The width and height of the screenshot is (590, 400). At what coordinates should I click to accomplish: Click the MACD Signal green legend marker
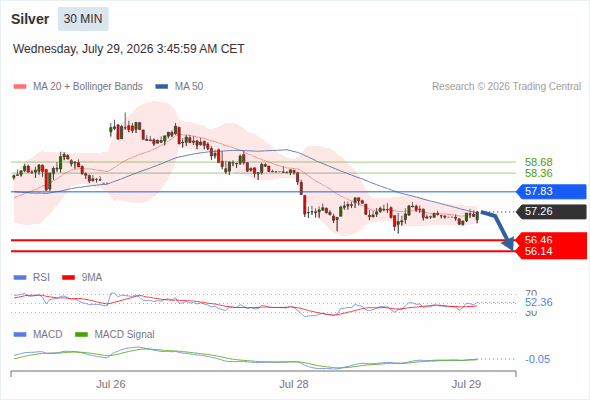pyautogui.click(x=82, y=335)
